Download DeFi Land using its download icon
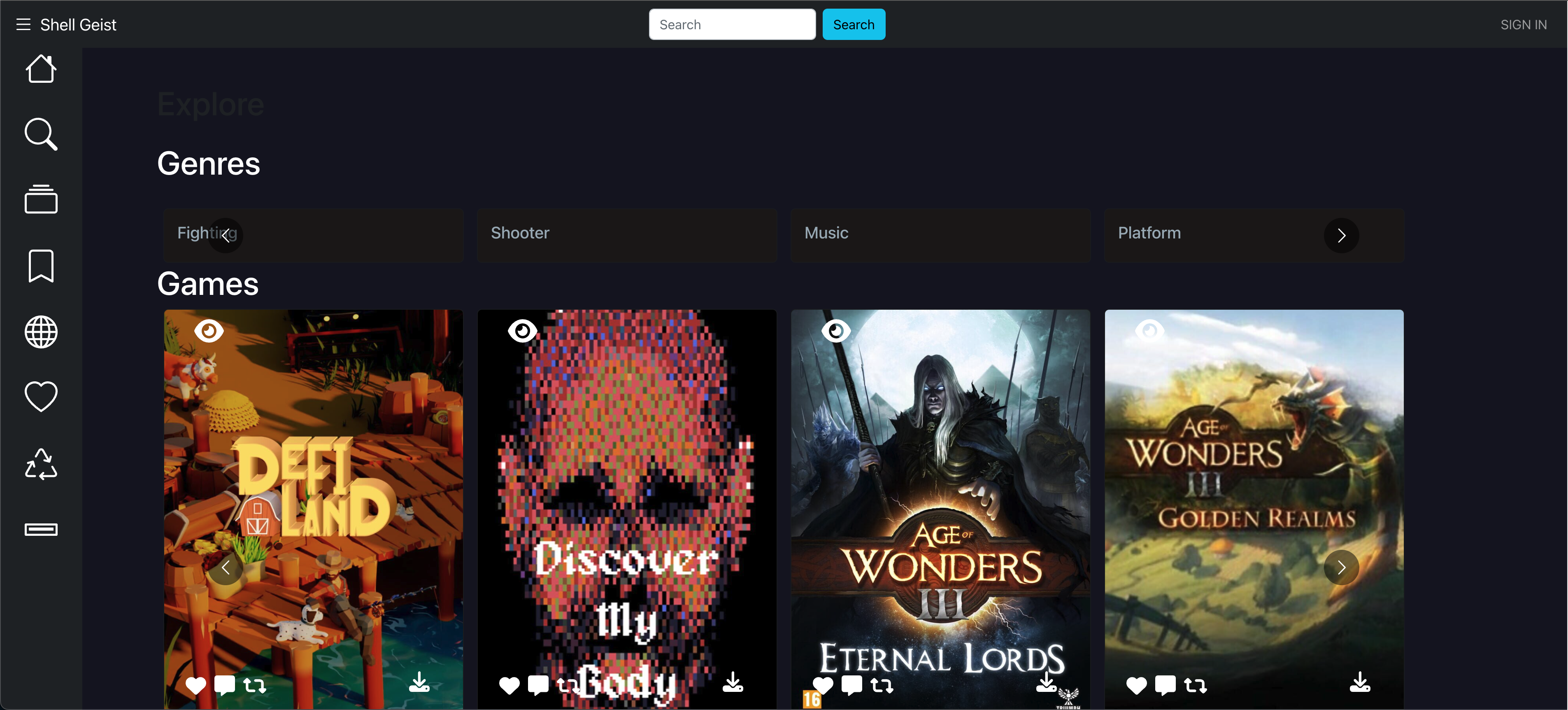Screen dimensions: 1568x710 419,682
